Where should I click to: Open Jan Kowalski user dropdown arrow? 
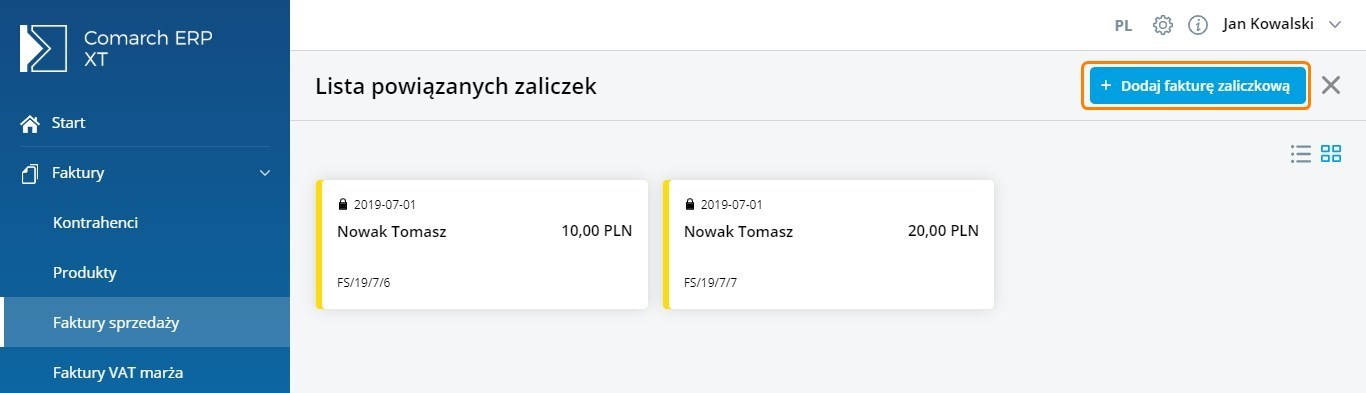1334,25
